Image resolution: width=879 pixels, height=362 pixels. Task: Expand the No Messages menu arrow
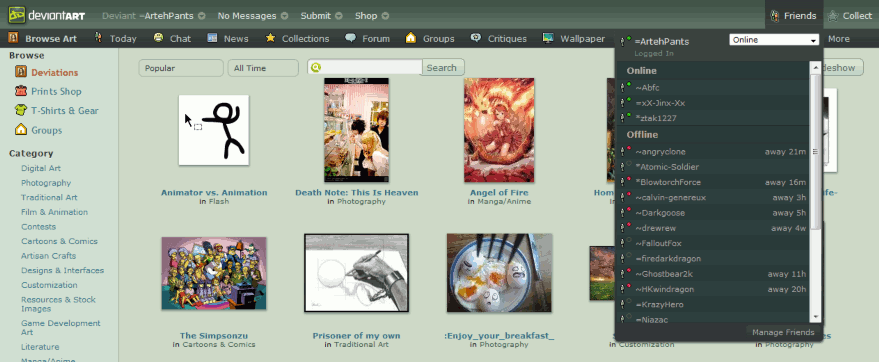(284, 16)
